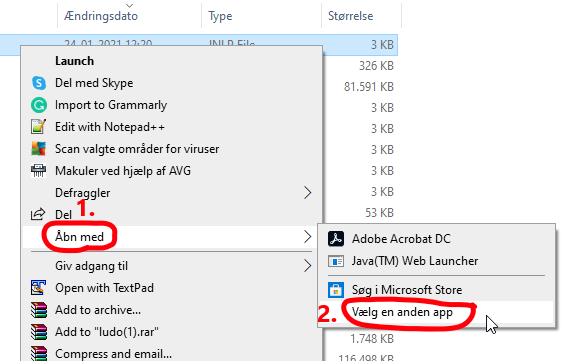Sort by Type column header

click(261, 16)
